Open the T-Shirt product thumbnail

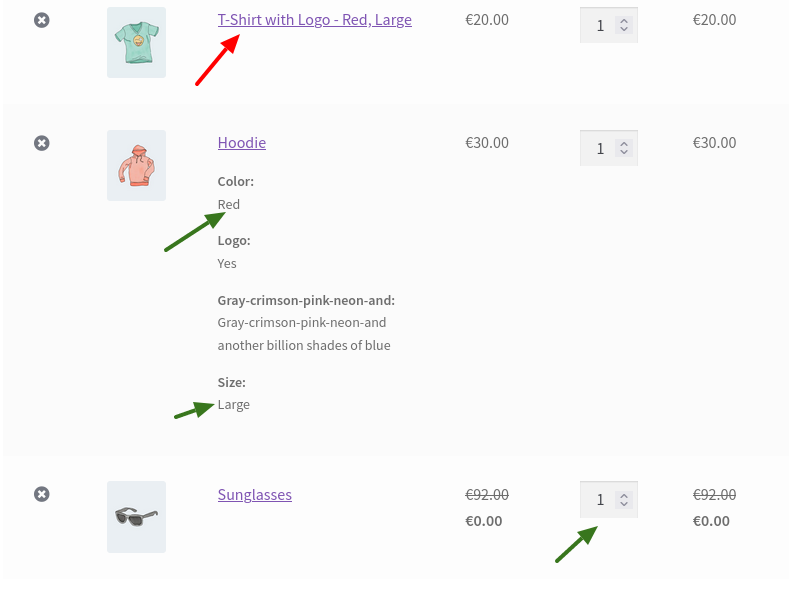coord(137,42)
